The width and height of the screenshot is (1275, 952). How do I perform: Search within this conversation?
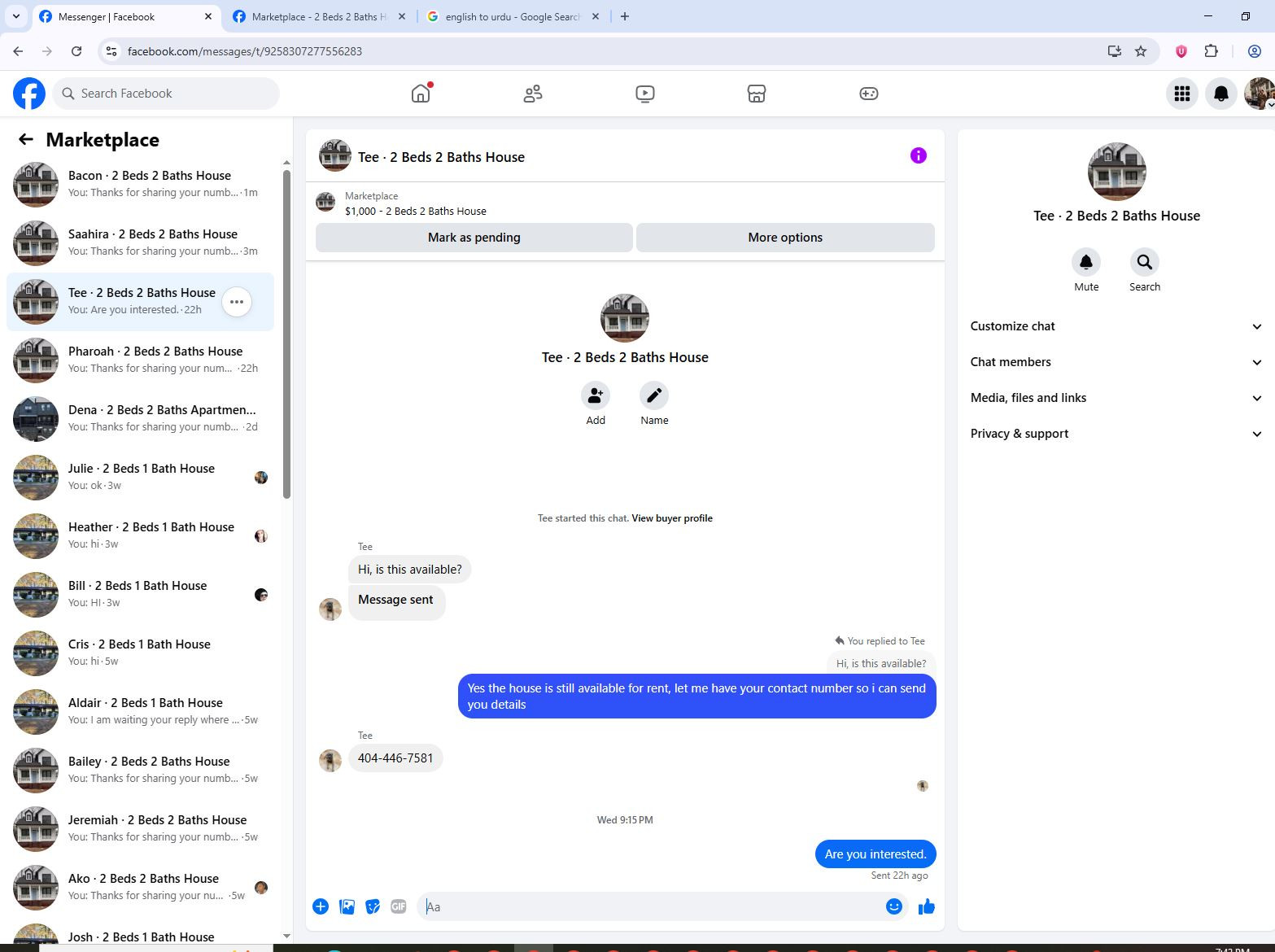1145,262
